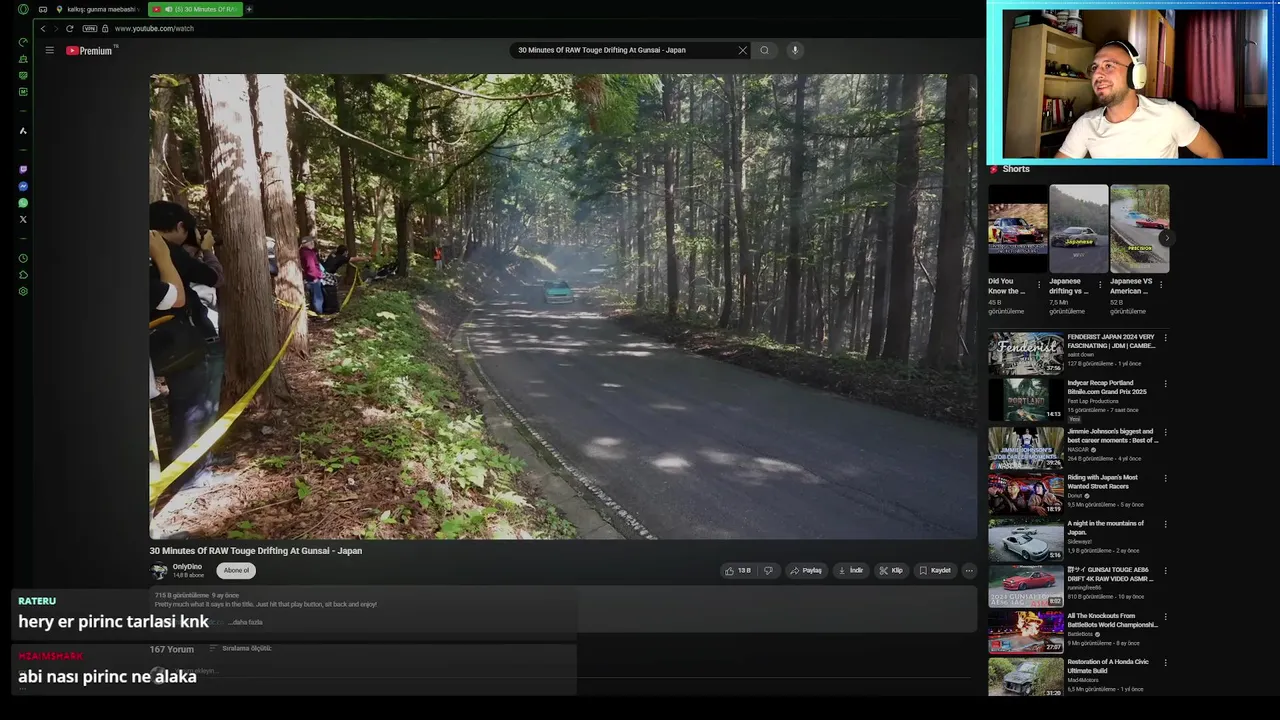Open the green 'M' sidebar panel icon
1280x720 pixels.
coord(23,92)
